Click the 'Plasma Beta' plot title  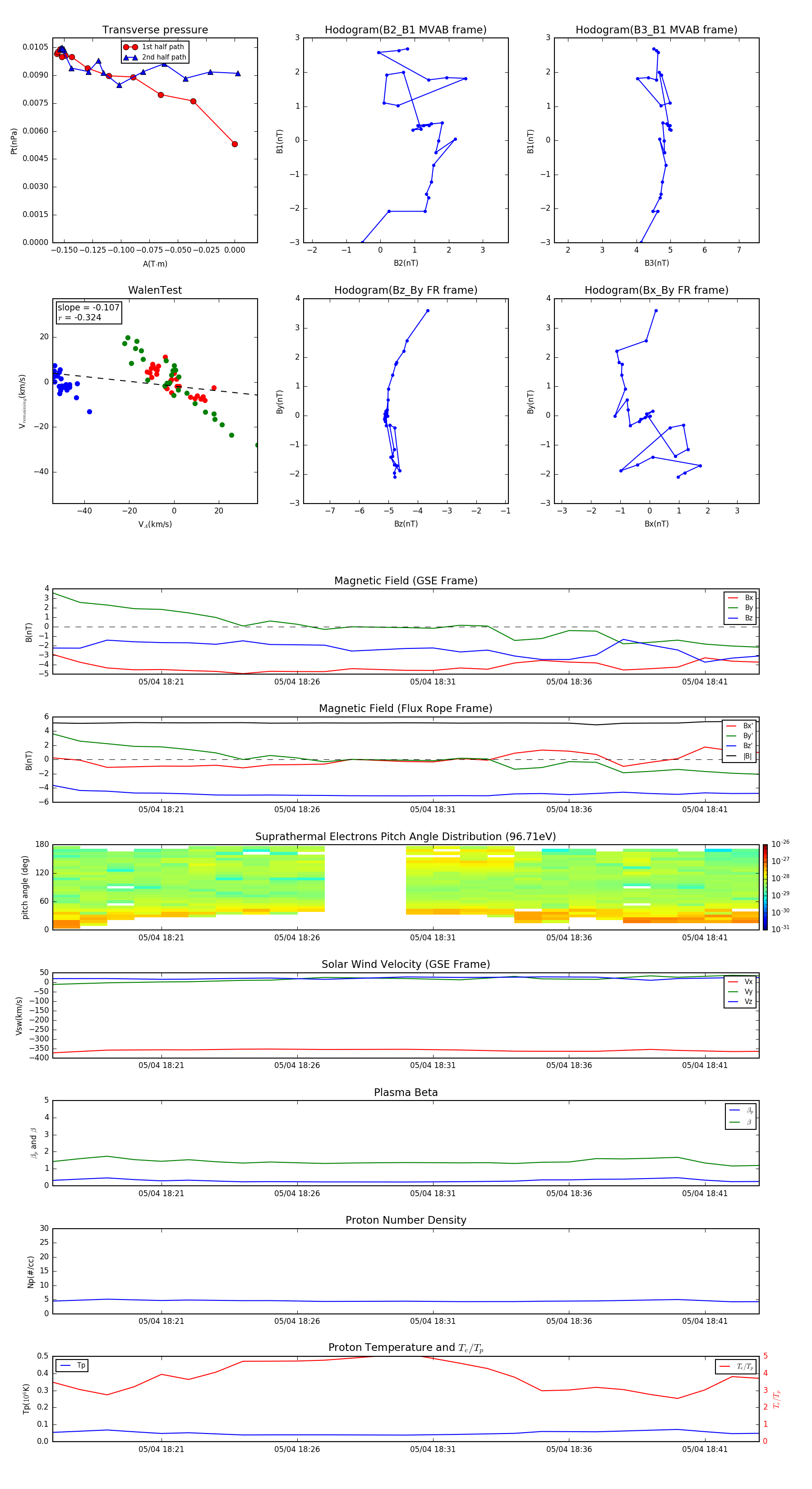click(x=406, y=1092)
